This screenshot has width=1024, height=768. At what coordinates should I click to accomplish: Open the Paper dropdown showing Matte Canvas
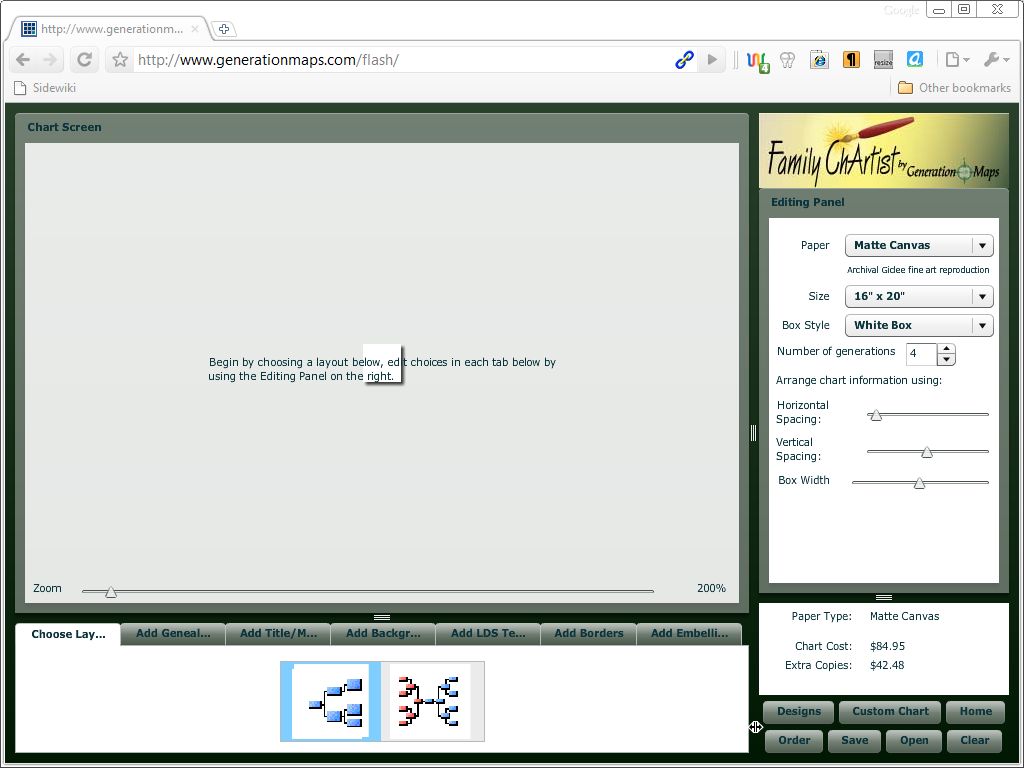point(918,245)
